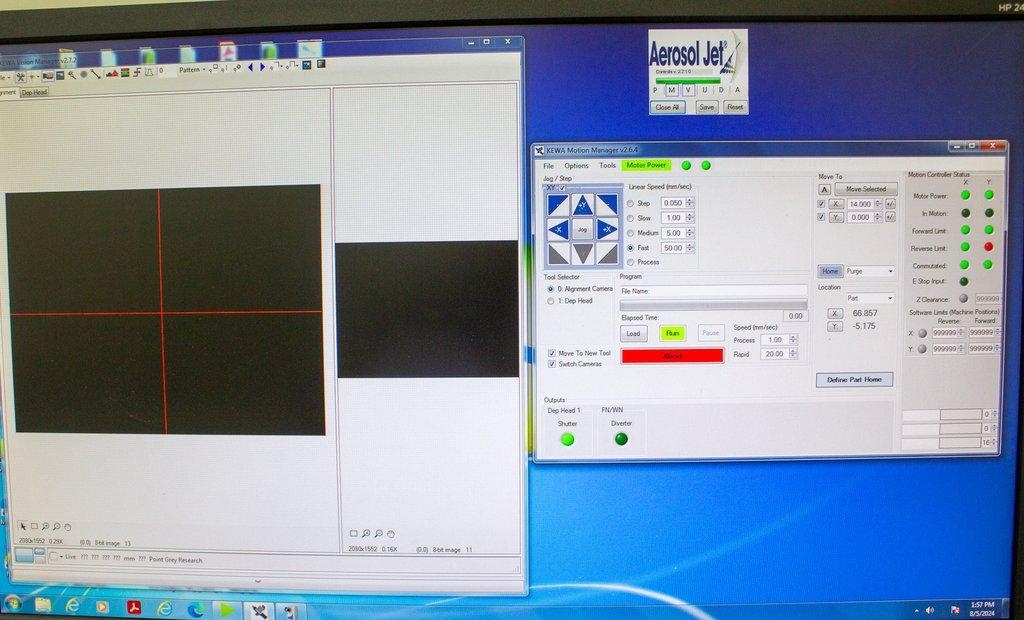Click the +Y jog arrow
1024x620 pixels.
pyautogui.click(x=581, y=205)
